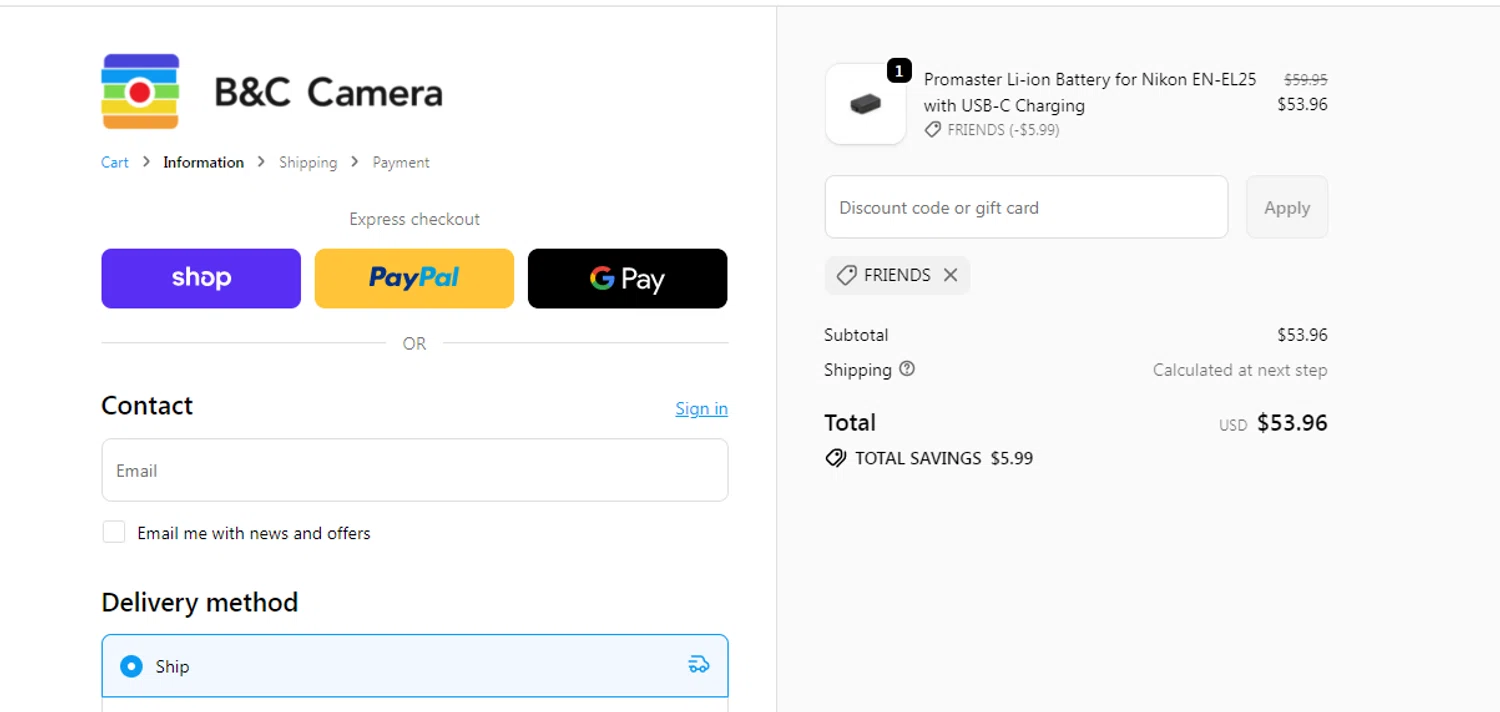Screen dimensions: 1500x712
Task: Remove the FRIENDS discount code tag
Action: [x=951, y=275]
